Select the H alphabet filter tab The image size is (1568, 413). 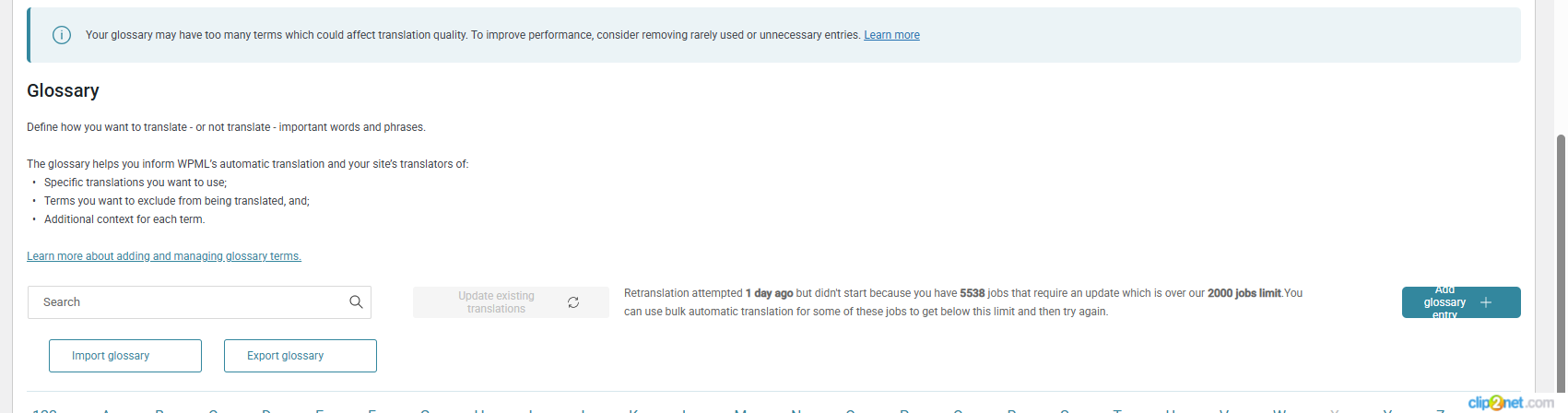480,410
